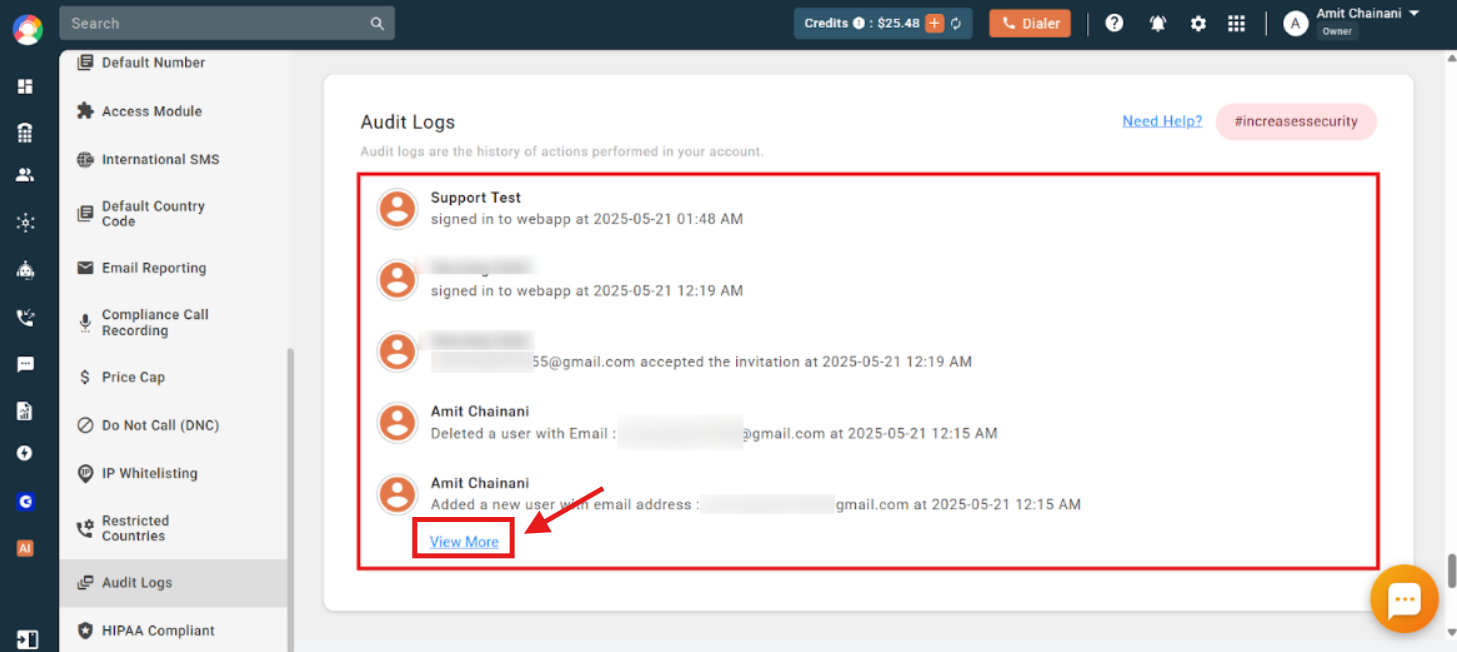Open the messages chat icon in left rail

point(25,364)
